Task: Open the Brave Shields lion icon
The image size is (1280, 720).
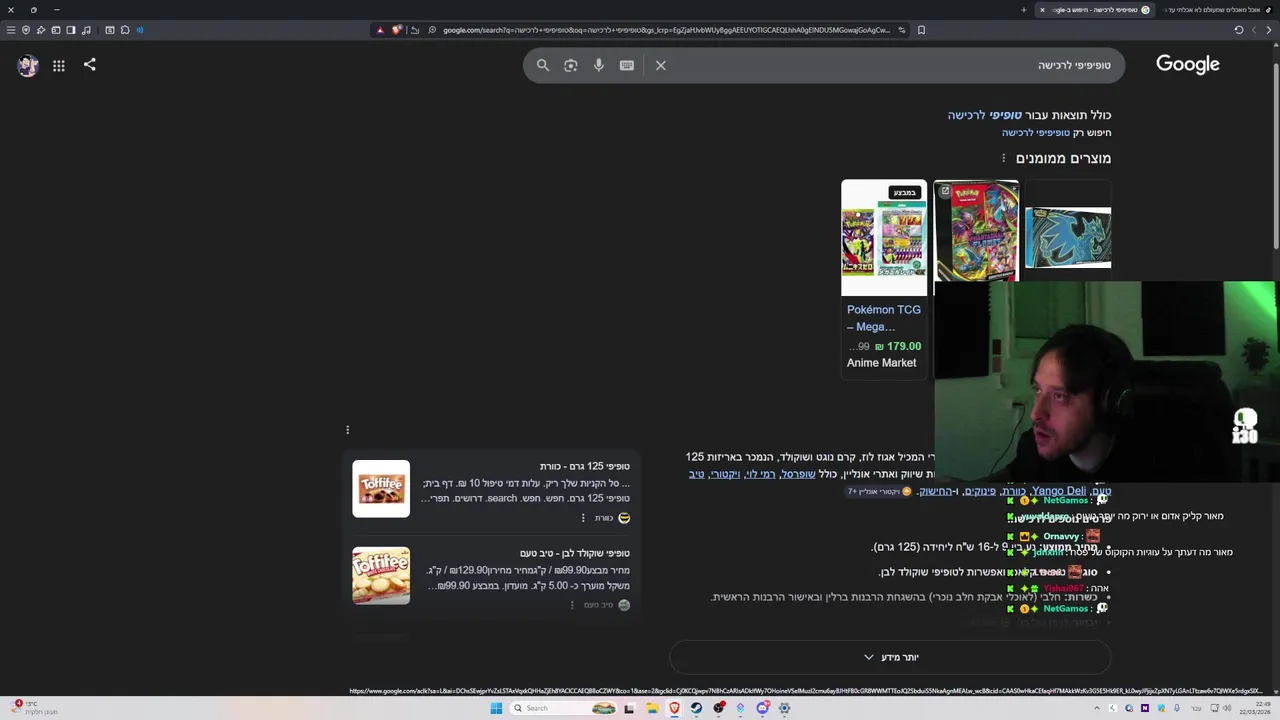Action: tap(397, 30)
